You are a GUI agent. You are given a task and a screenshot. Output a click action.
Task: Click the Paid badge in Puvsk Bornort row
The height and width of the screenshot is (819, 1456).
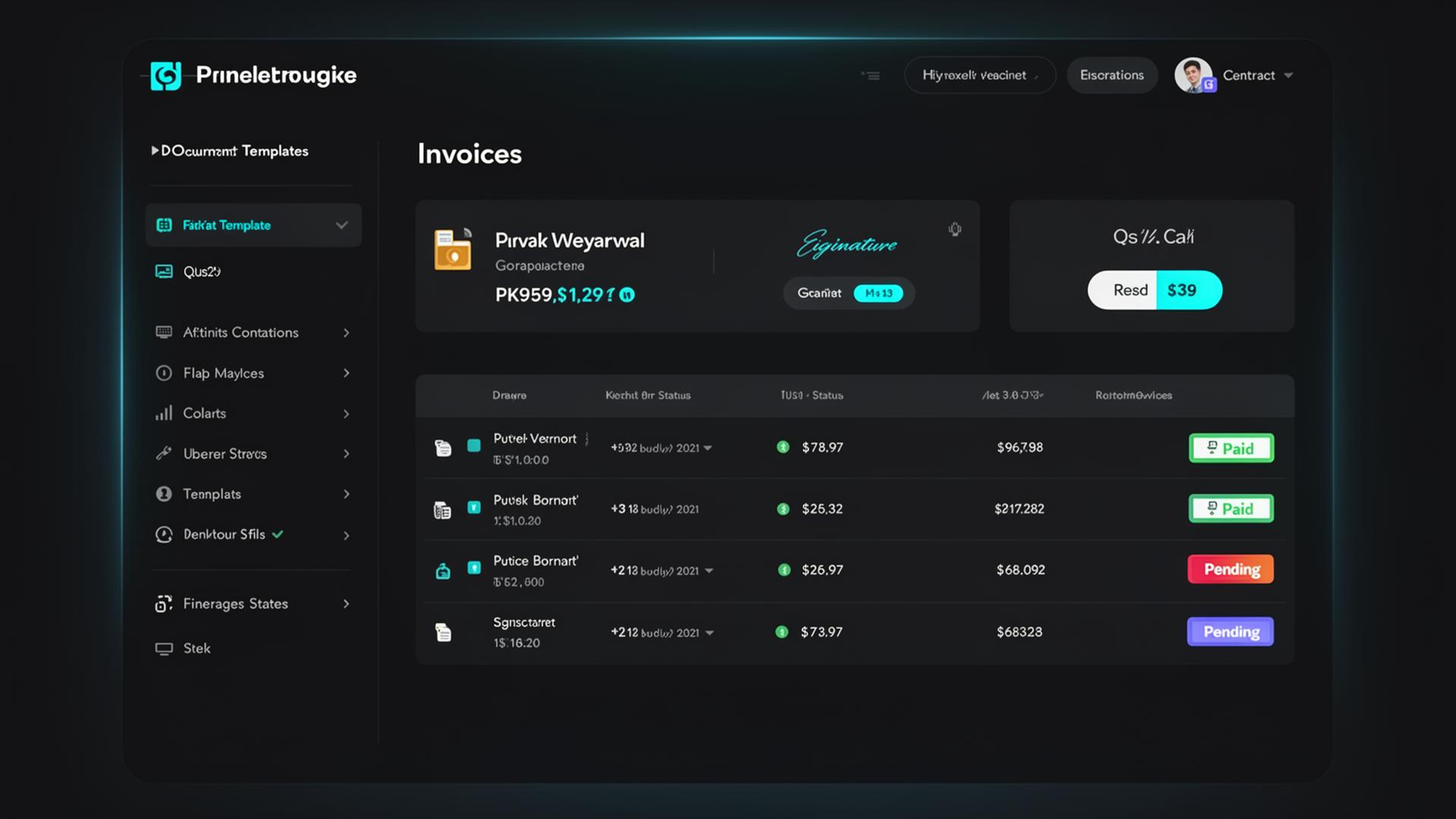point(1231,509)
